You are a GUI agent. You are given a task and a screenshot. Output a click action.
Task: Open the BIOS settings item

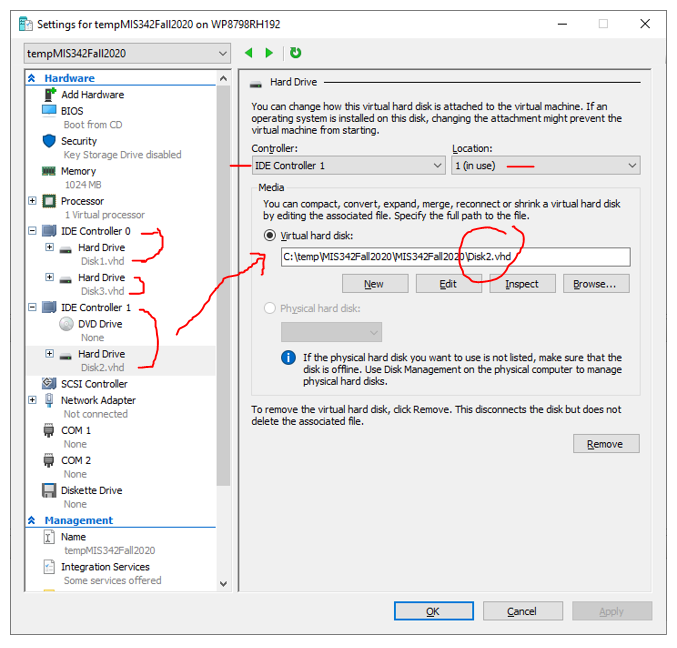[x=72, y=111]
